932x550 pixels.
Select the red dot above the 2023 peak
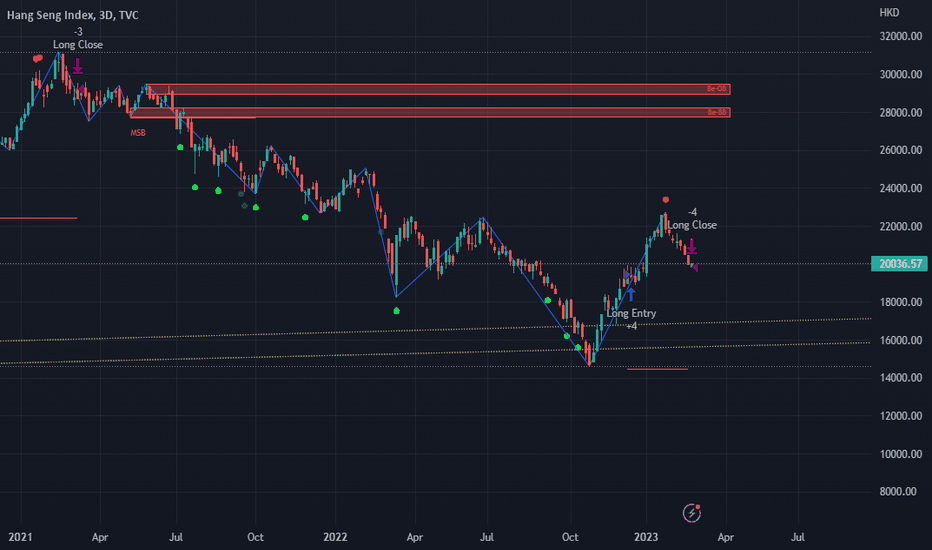(666, 200)
